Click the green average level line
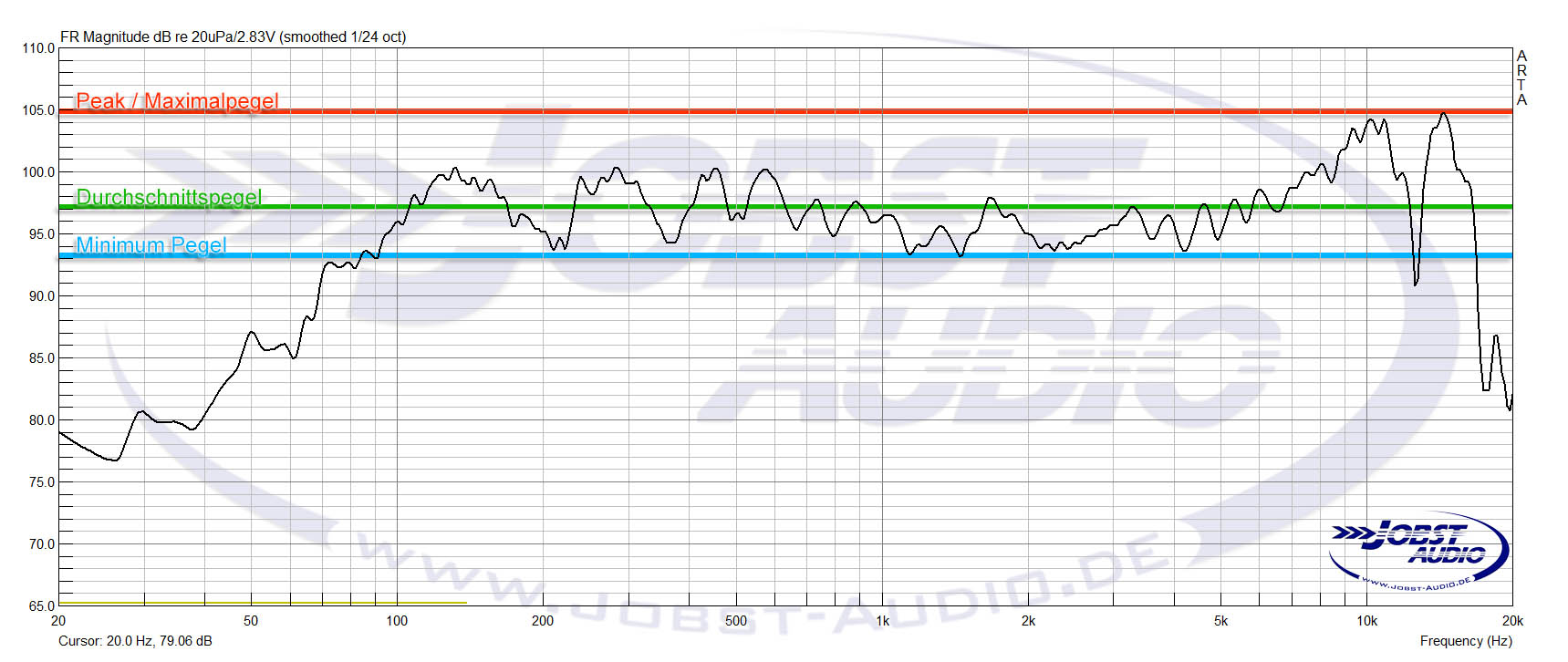Image resolution: width=1568 pixels, height=662 pixels. 785,207
